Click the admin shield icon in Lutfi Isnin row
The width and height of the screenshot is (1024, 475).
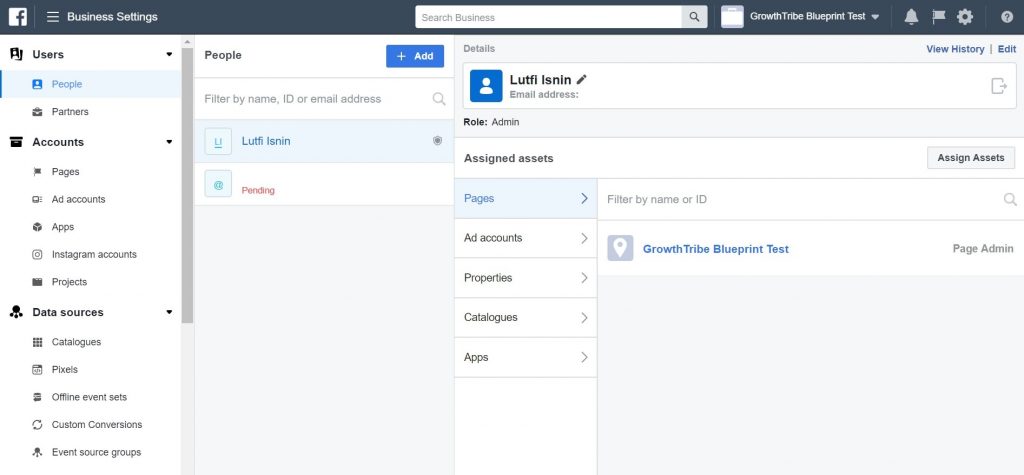(x=438, y=140)
